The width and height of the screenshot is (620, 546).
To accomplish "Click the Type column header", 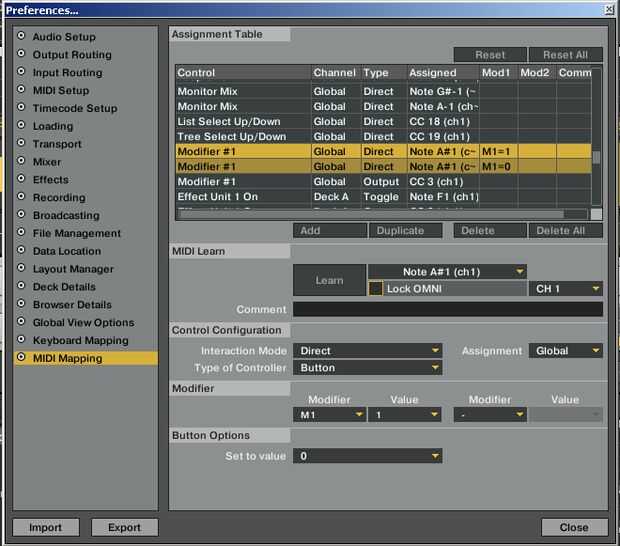I will 384,73.
